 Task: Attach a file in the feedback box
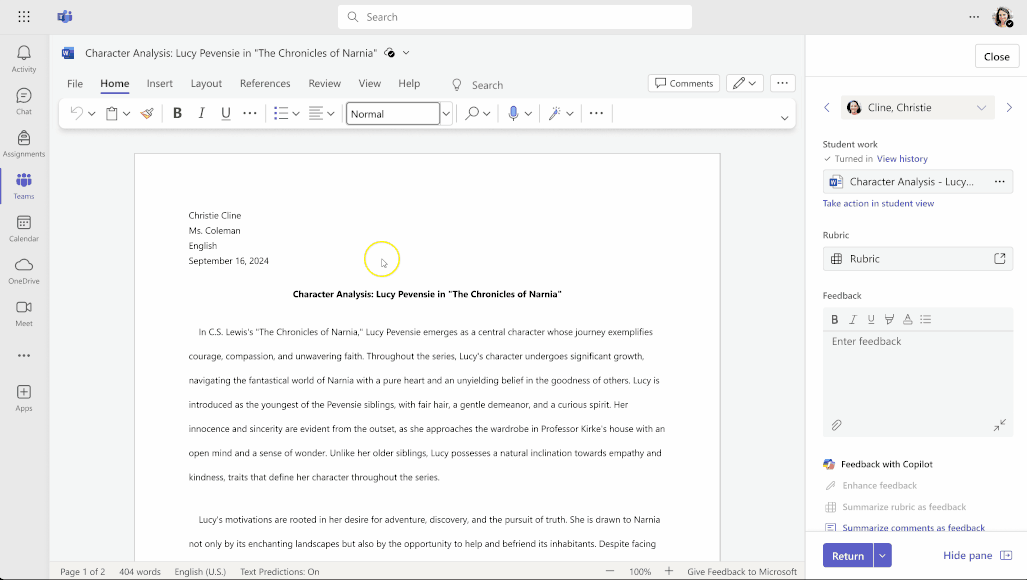coord(836,425)
